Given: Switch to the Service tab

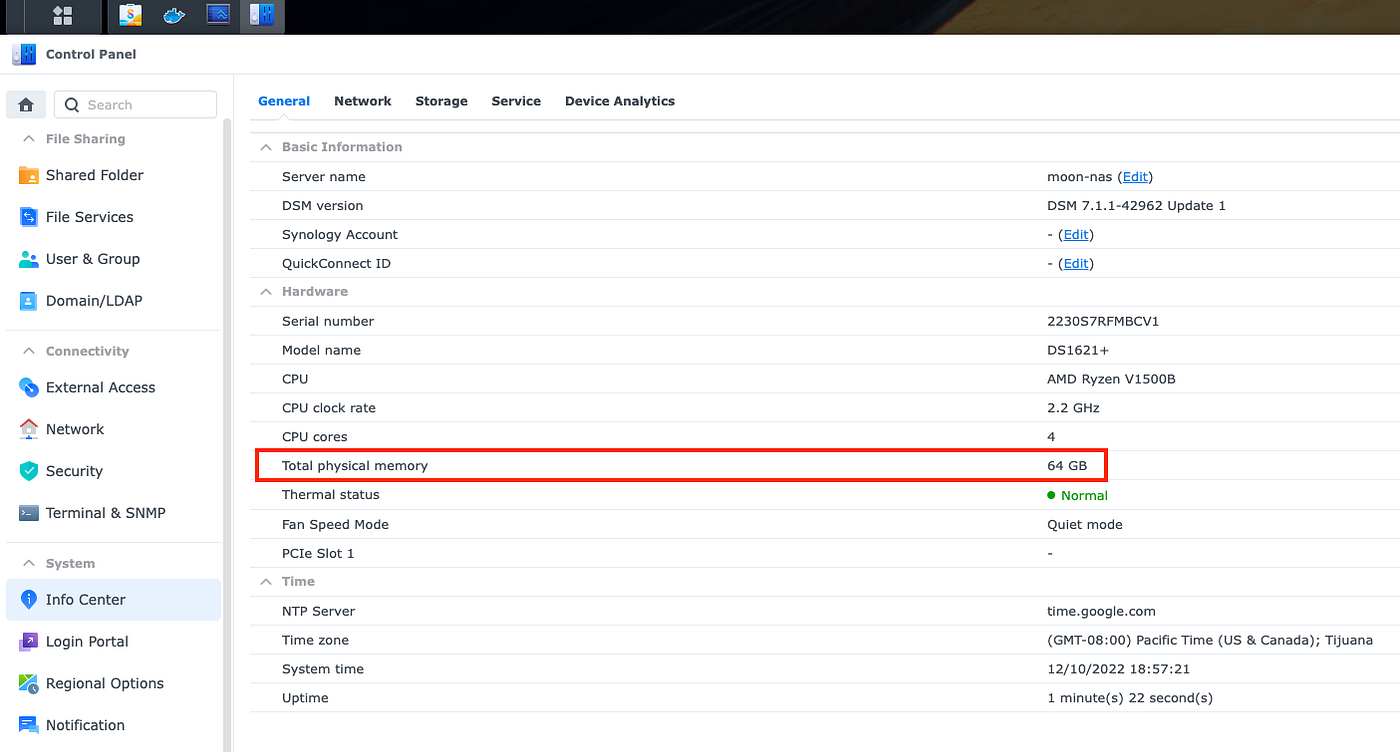Looking at the screenshot, I should click(x=516, y=101).
